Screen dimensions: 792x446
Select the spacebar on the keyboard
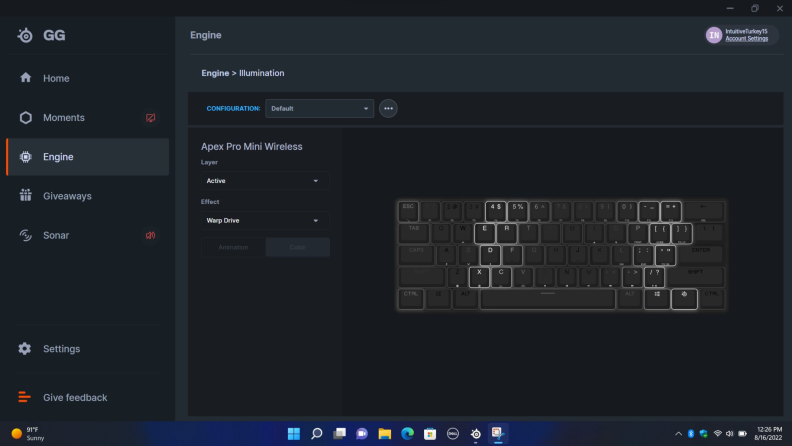pyautogui.click(x=548, y=299)
